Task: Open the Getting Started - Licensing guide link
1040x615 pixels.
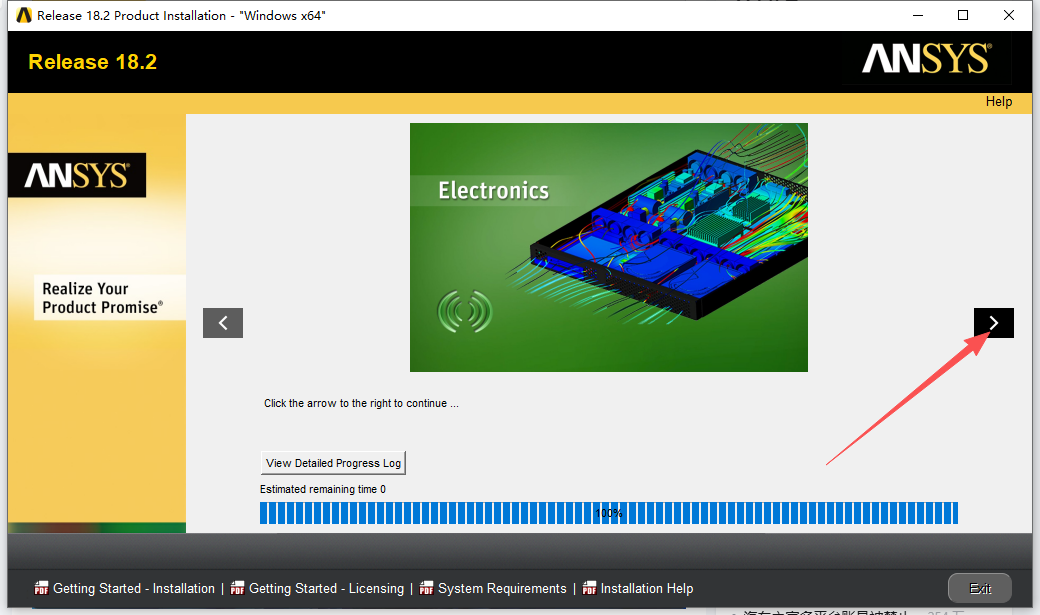Action: coord(326,588)
